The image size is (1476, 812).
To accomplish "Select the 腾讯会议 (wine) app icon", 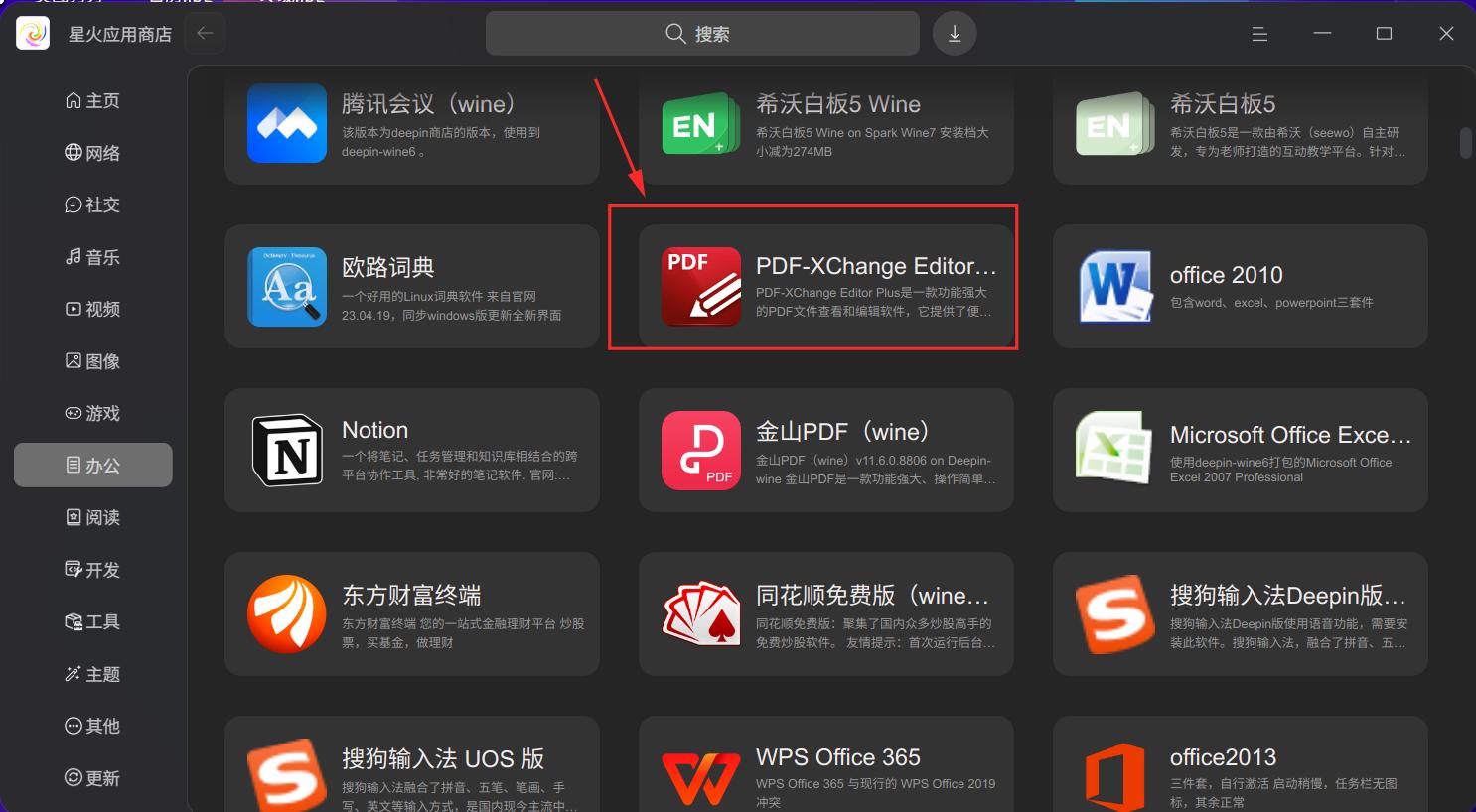I will (x=287, y=122).
